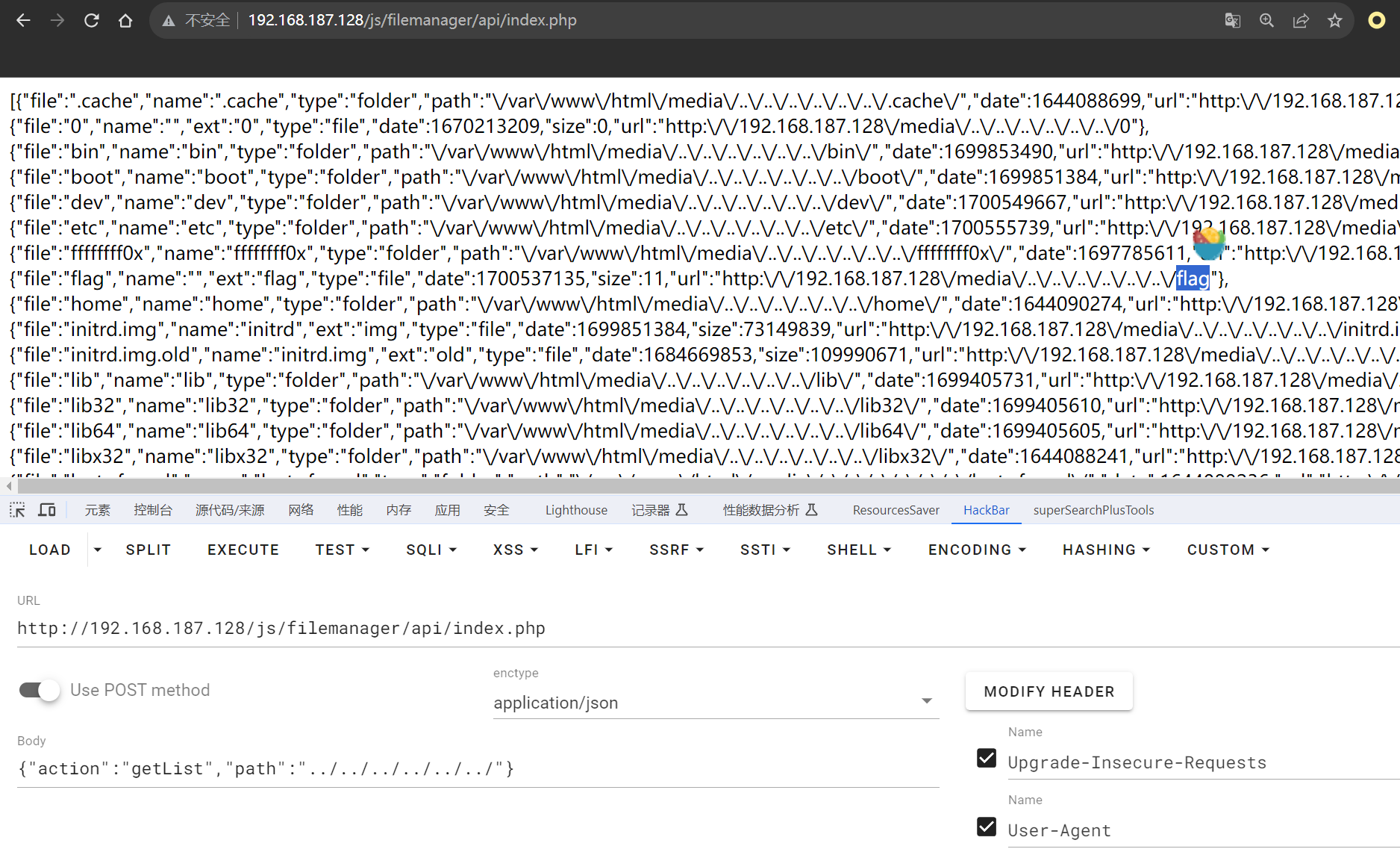
Task: Open the SQLI dropdown menu
Action: coord(431,550)
